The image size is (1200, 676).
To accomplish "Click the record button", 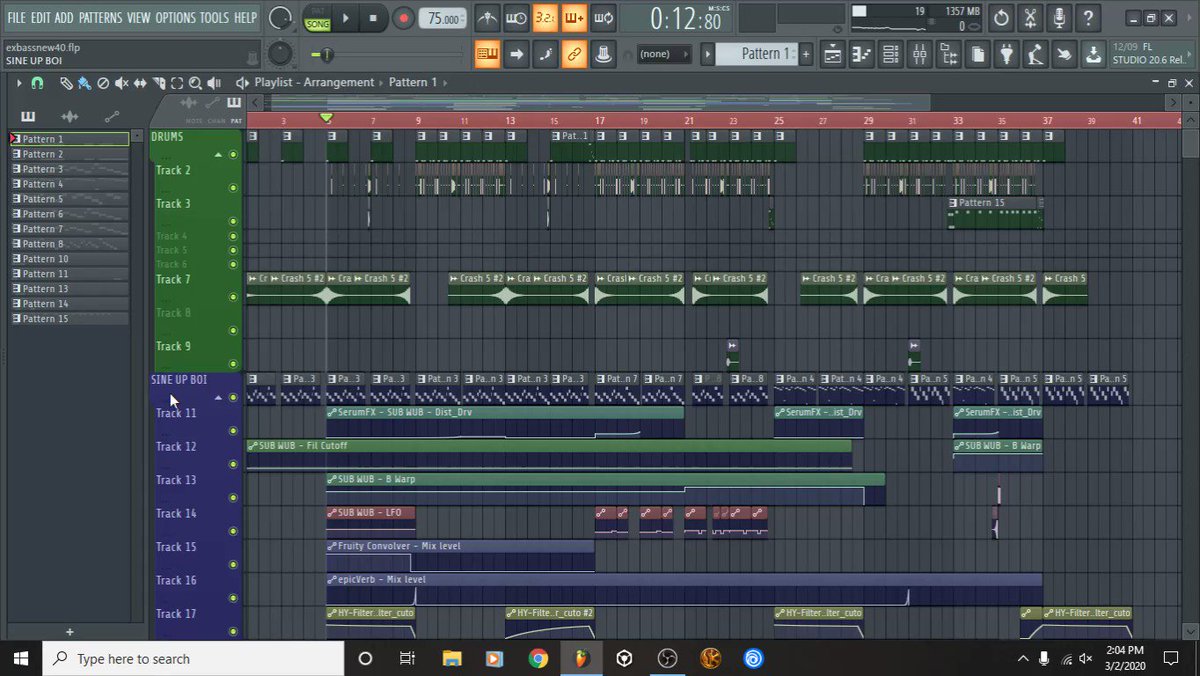I will 403,18.
